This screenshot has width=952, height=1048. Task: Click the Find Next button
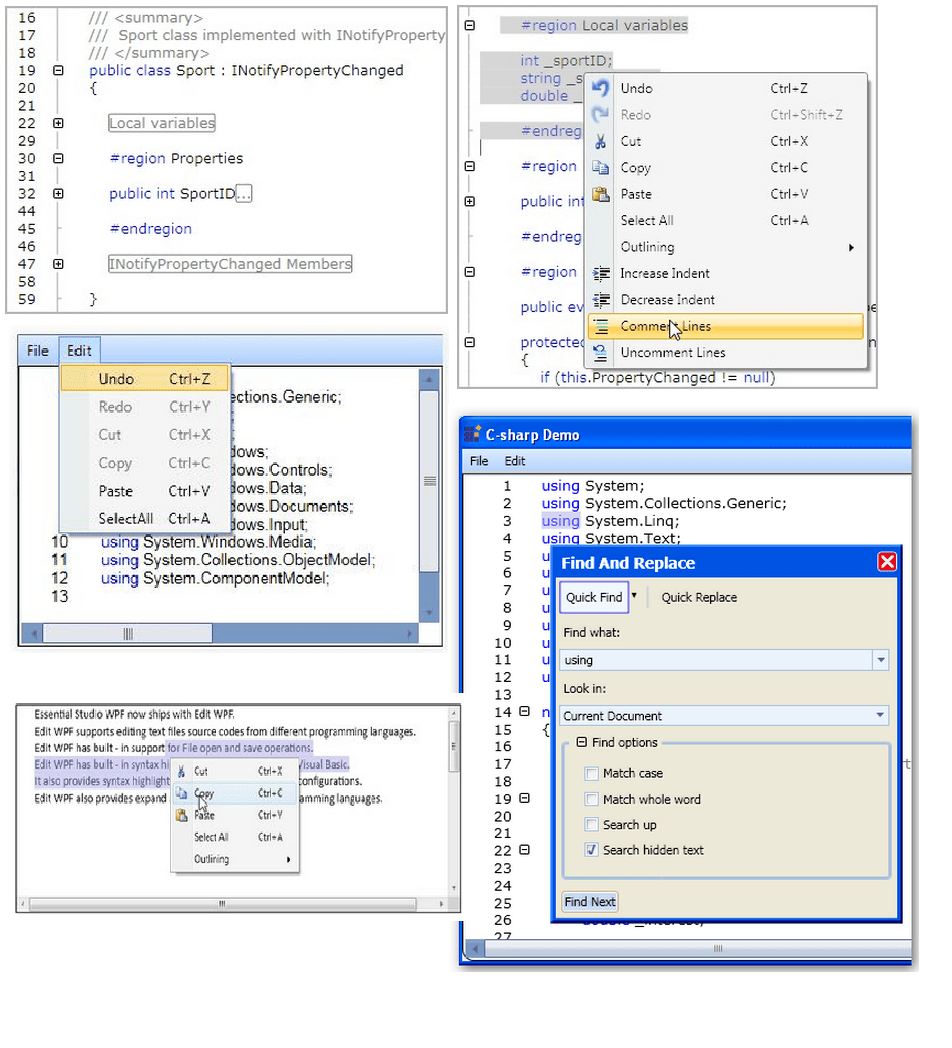click(x=589, y=901)
